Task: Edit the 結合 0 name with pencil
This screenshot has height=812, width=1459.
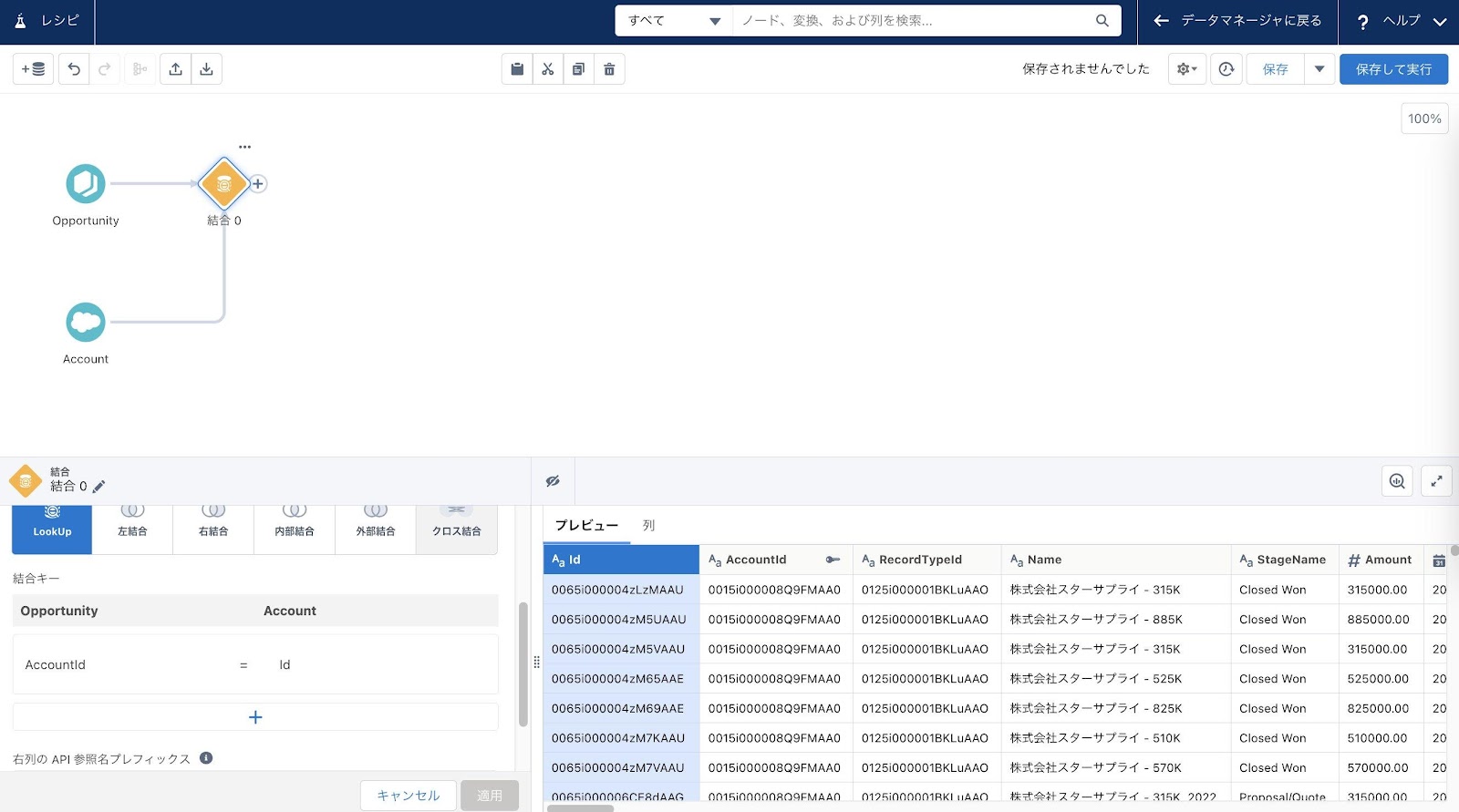Action: 98,487
